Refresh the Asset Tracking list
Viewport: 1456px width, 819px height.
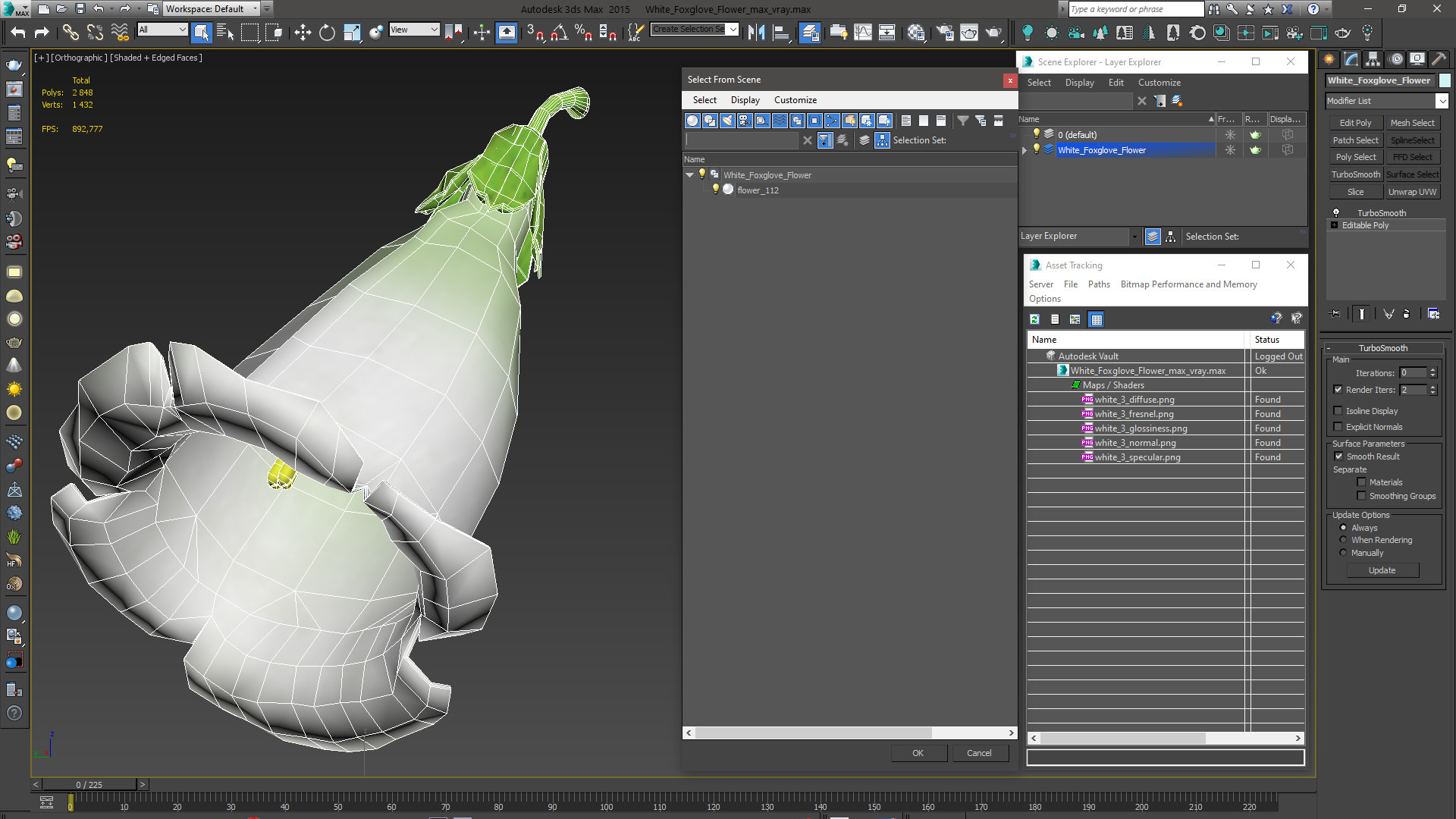click(1034, 319)
